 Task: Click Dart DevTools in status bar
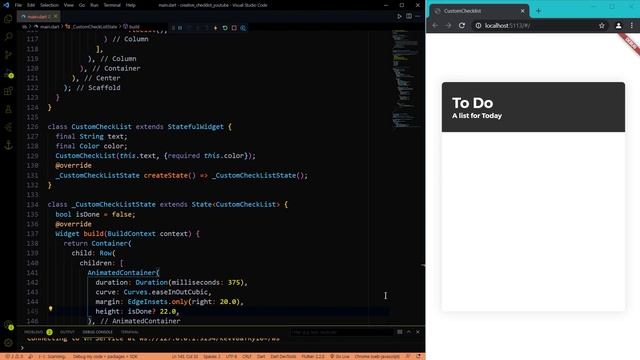coord(283,356)
